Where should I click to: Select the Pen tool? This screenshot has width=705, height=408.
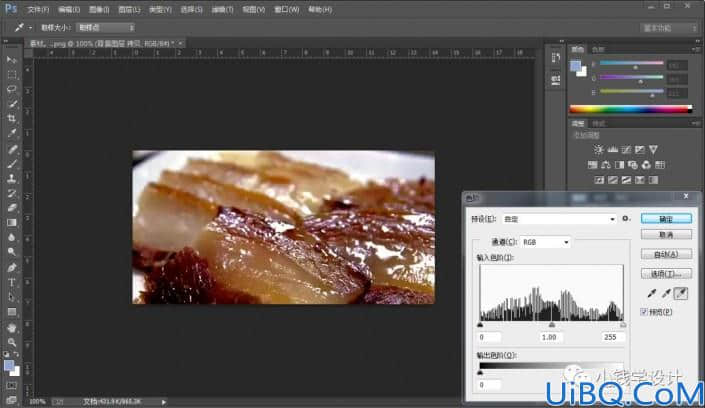12,268
